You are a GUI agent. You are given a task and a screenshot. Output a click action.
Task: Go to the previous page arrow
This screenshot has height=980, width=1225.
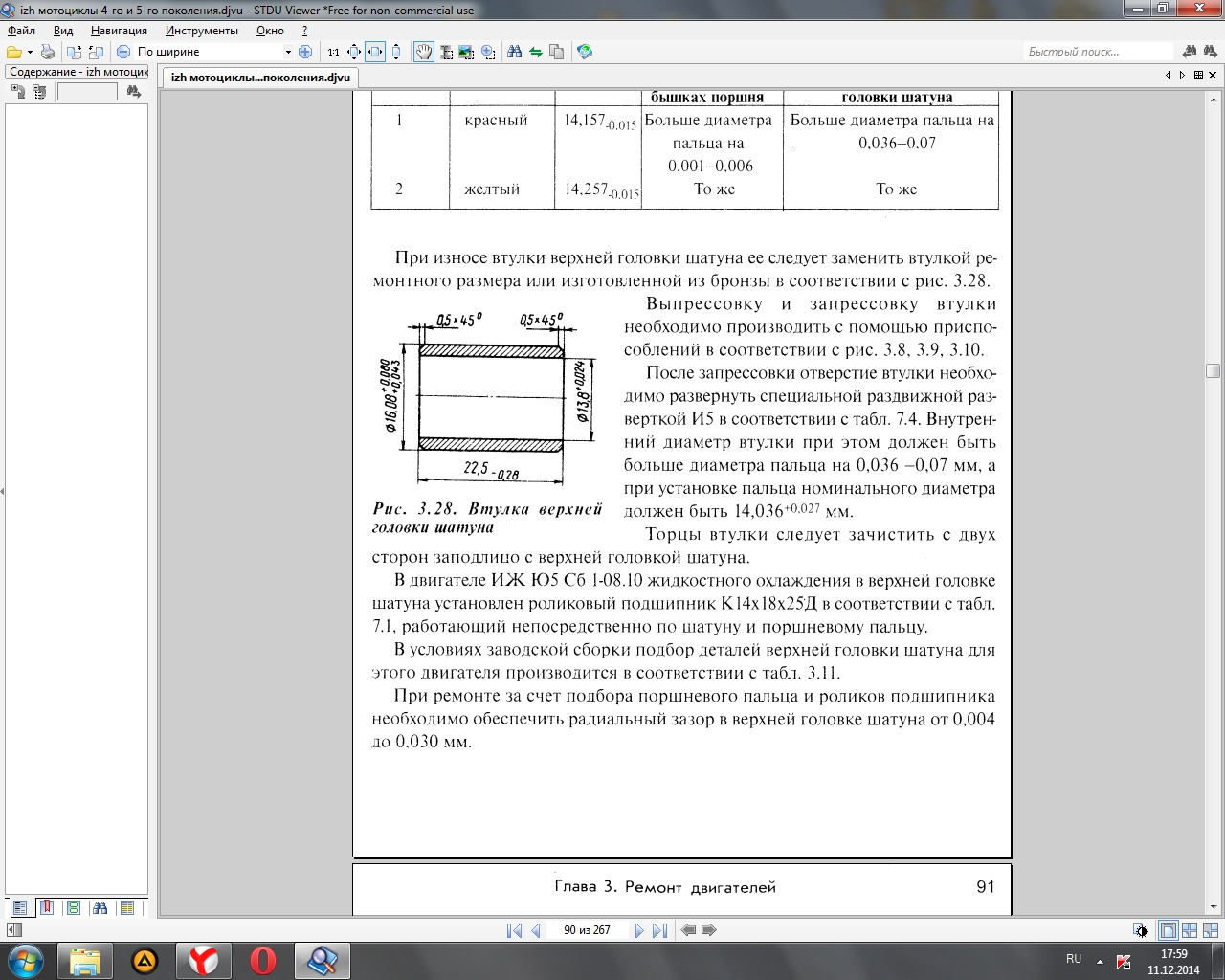click(x=536, y=930)
